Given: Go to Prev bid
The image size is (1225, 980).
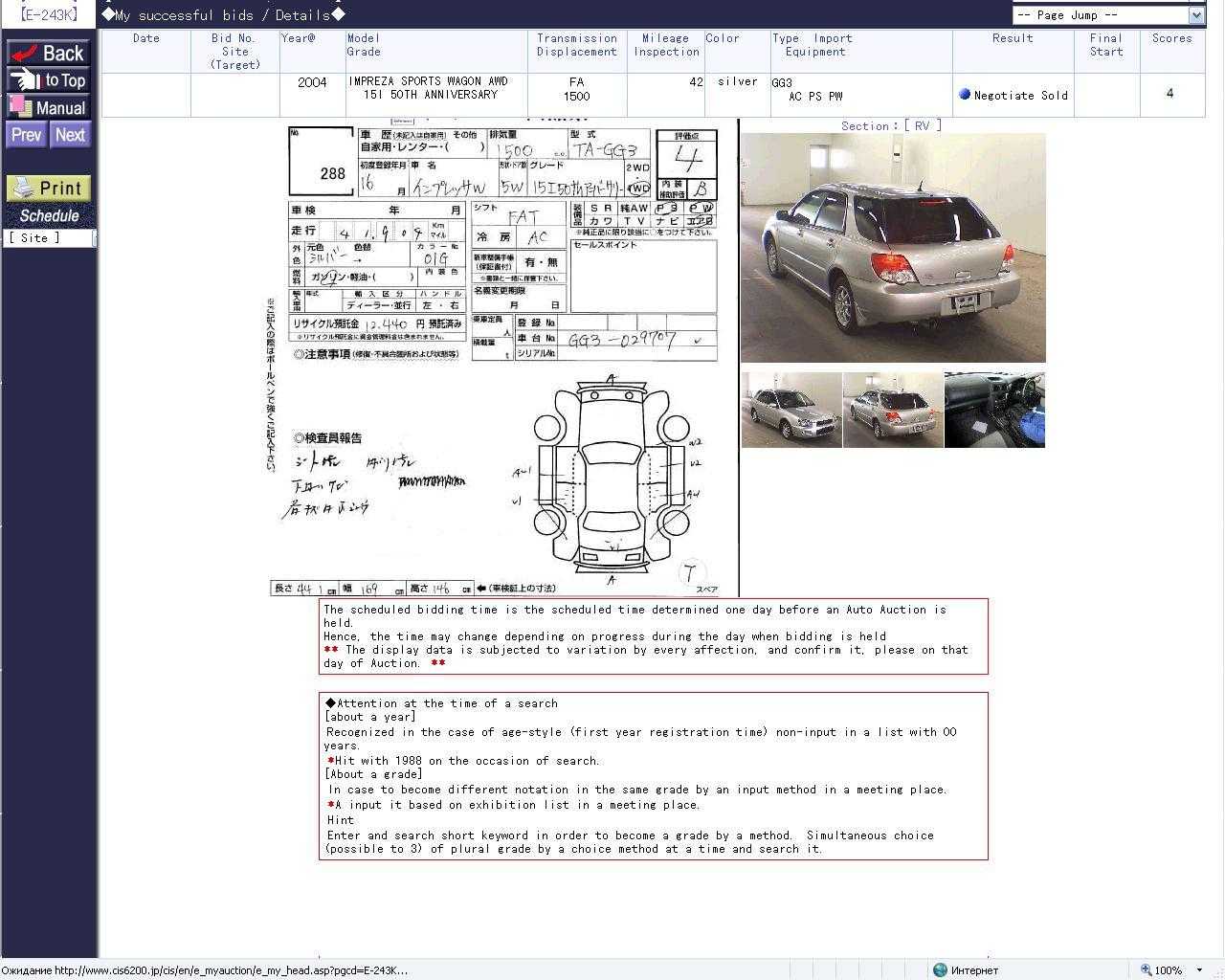Looking at the screenshot, I should pyautogui.click(x=26, y=135).
